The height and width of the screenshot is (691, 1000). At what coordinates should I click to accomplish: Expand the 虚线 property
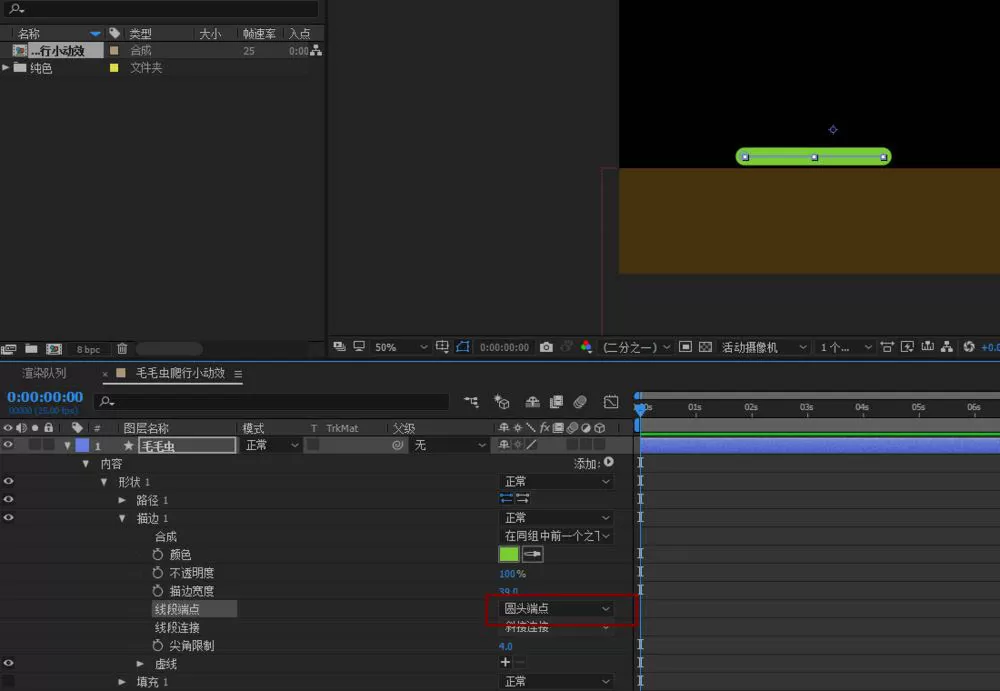[140, 664]
